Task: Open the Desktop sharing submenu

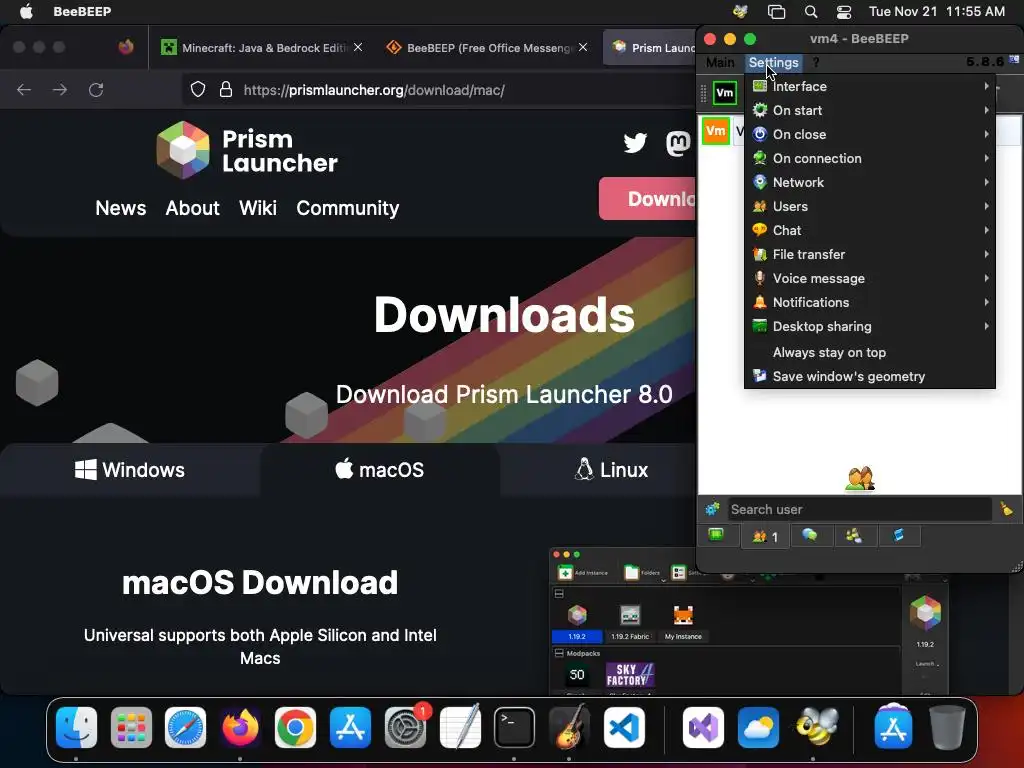Action: tap(870, 327)
